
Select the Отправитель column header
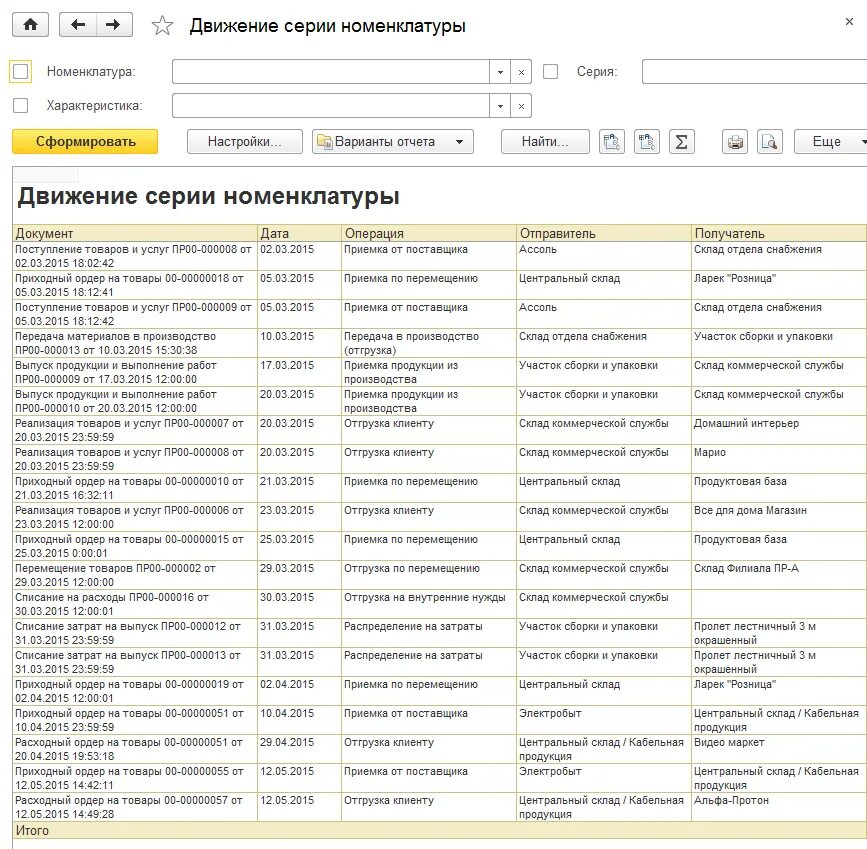[603, 233]
